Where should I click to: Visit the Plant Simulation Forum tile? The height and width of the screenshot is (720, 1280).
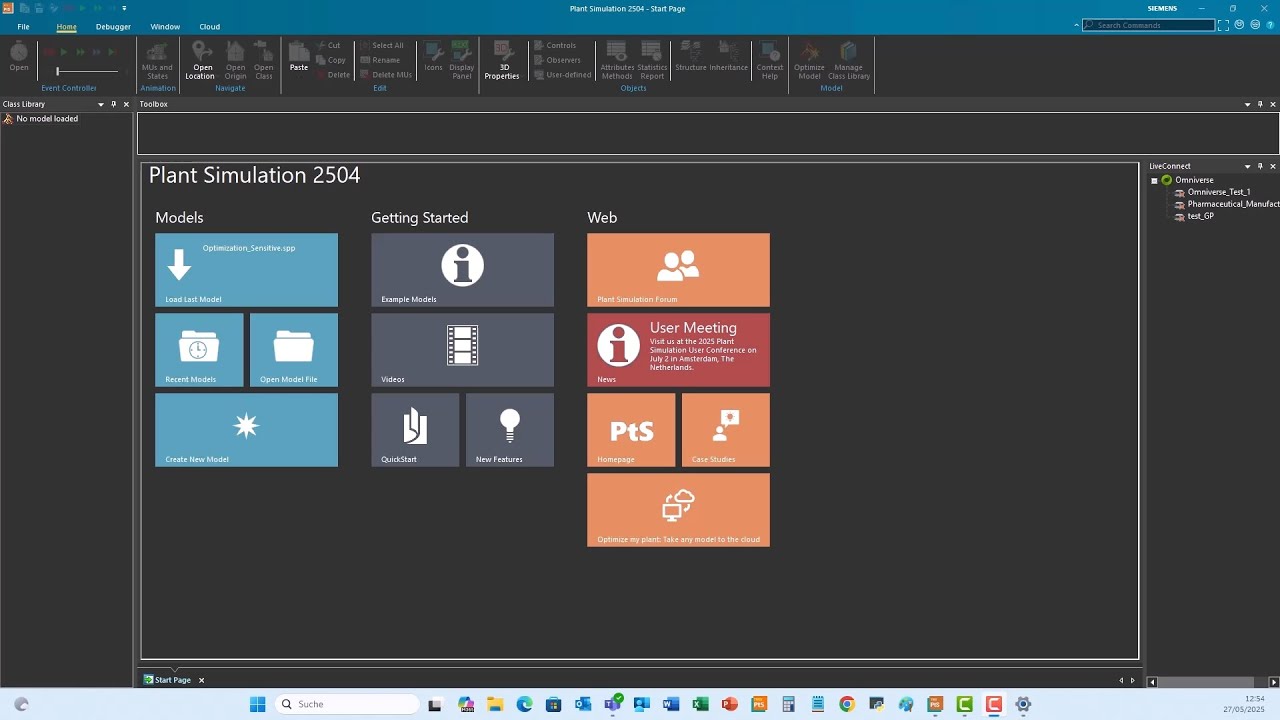[678, 270]
